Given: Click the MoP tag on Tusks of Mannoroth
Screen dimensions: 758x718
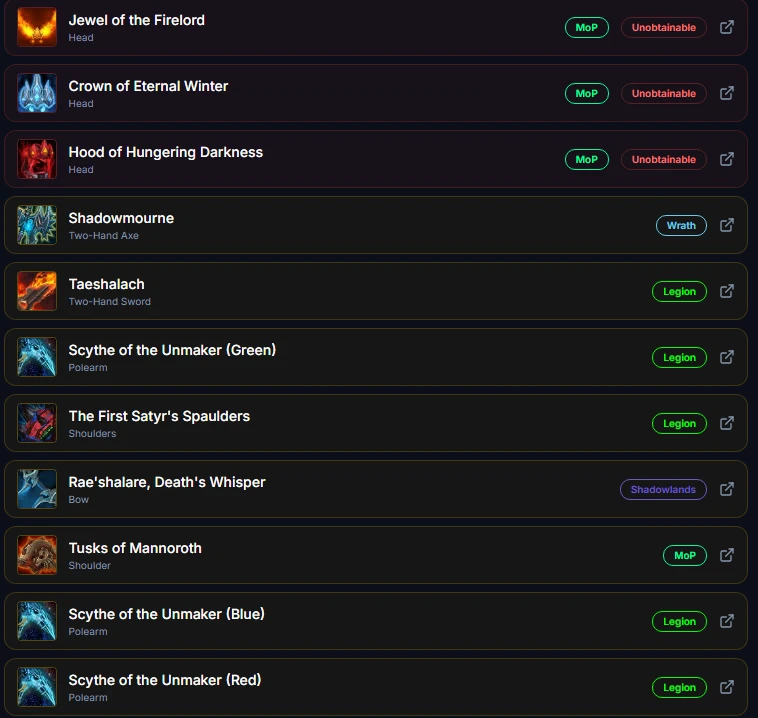Looking at the screenshot, I should [685, 556].
